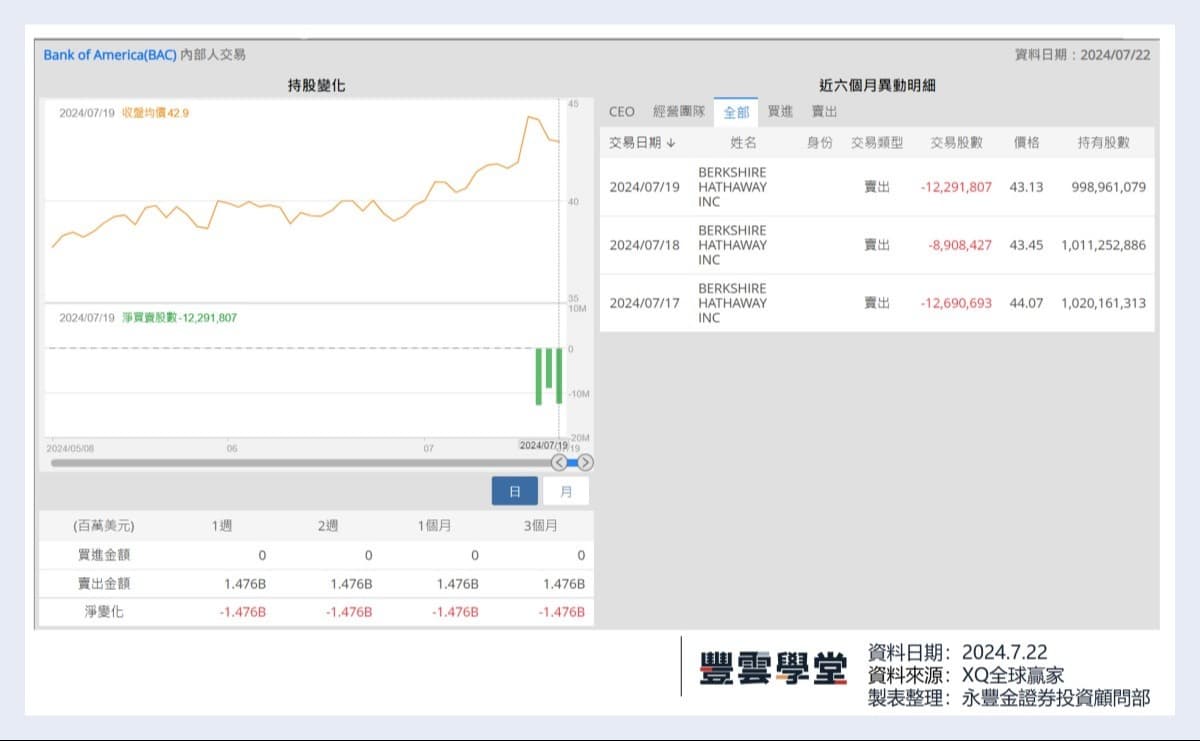Click the red -12,291,807 sell shares value

point(957,187)
